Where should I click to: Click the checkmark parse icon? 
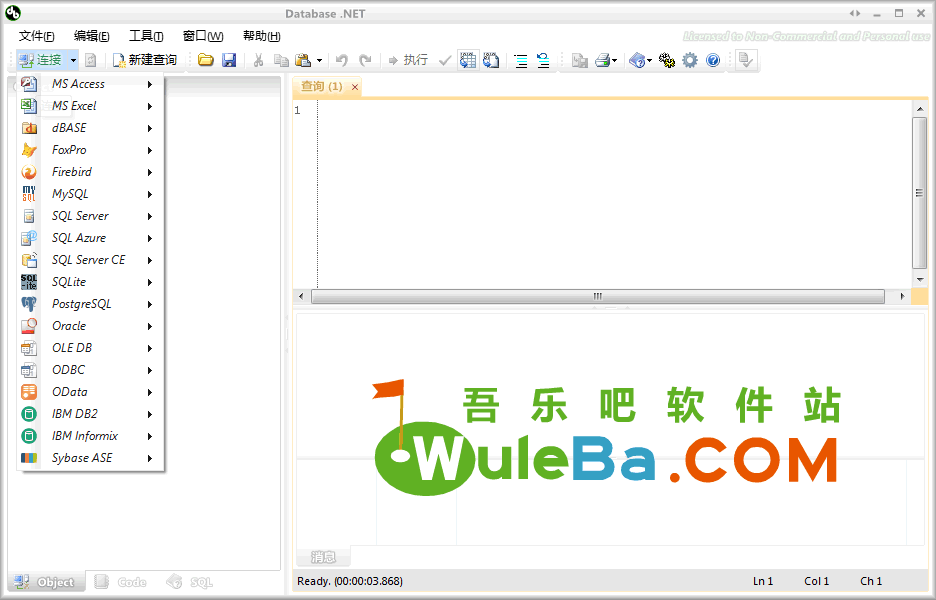pyautogui.click(x=445, y=60)
